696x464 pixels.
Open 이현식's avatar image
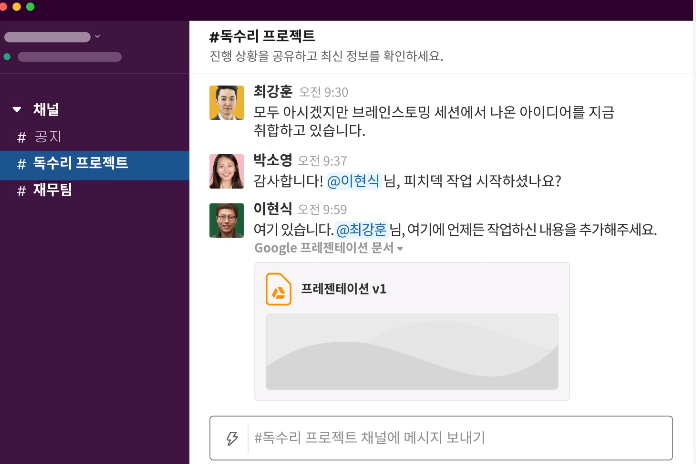coord(226,220)
